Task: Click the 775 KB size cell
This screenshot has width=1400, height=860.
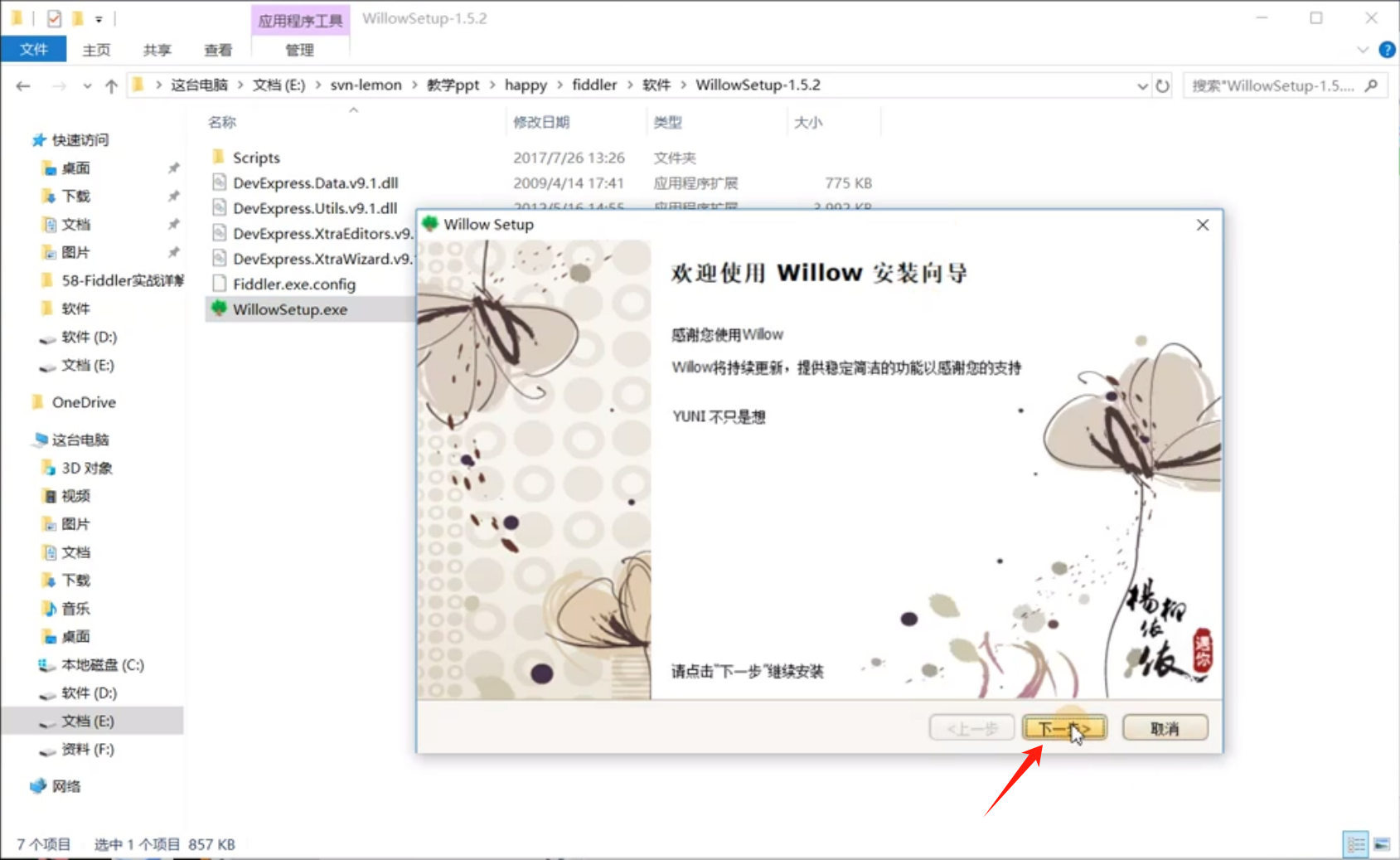Action: pyautogui.click(x=848, y=182)
